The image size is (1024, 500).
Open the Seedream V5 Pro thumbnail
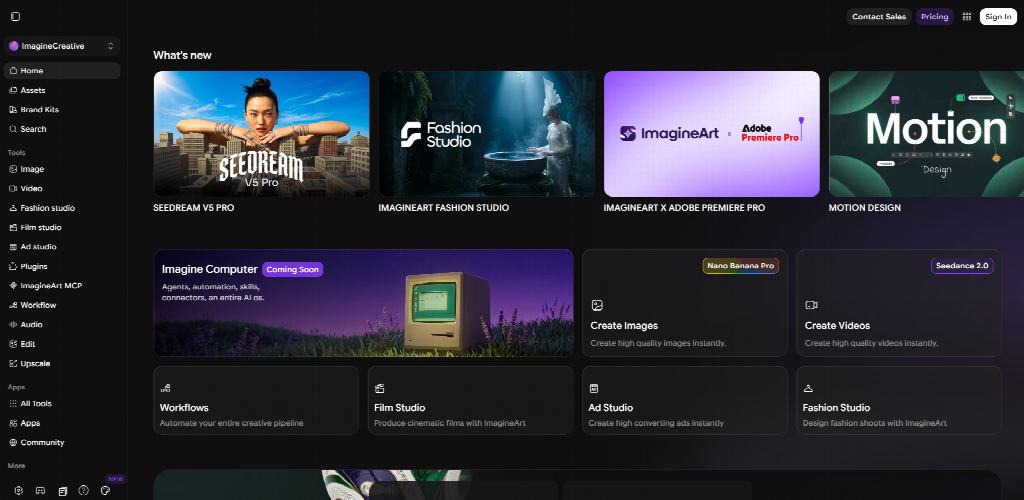(261, 134)
